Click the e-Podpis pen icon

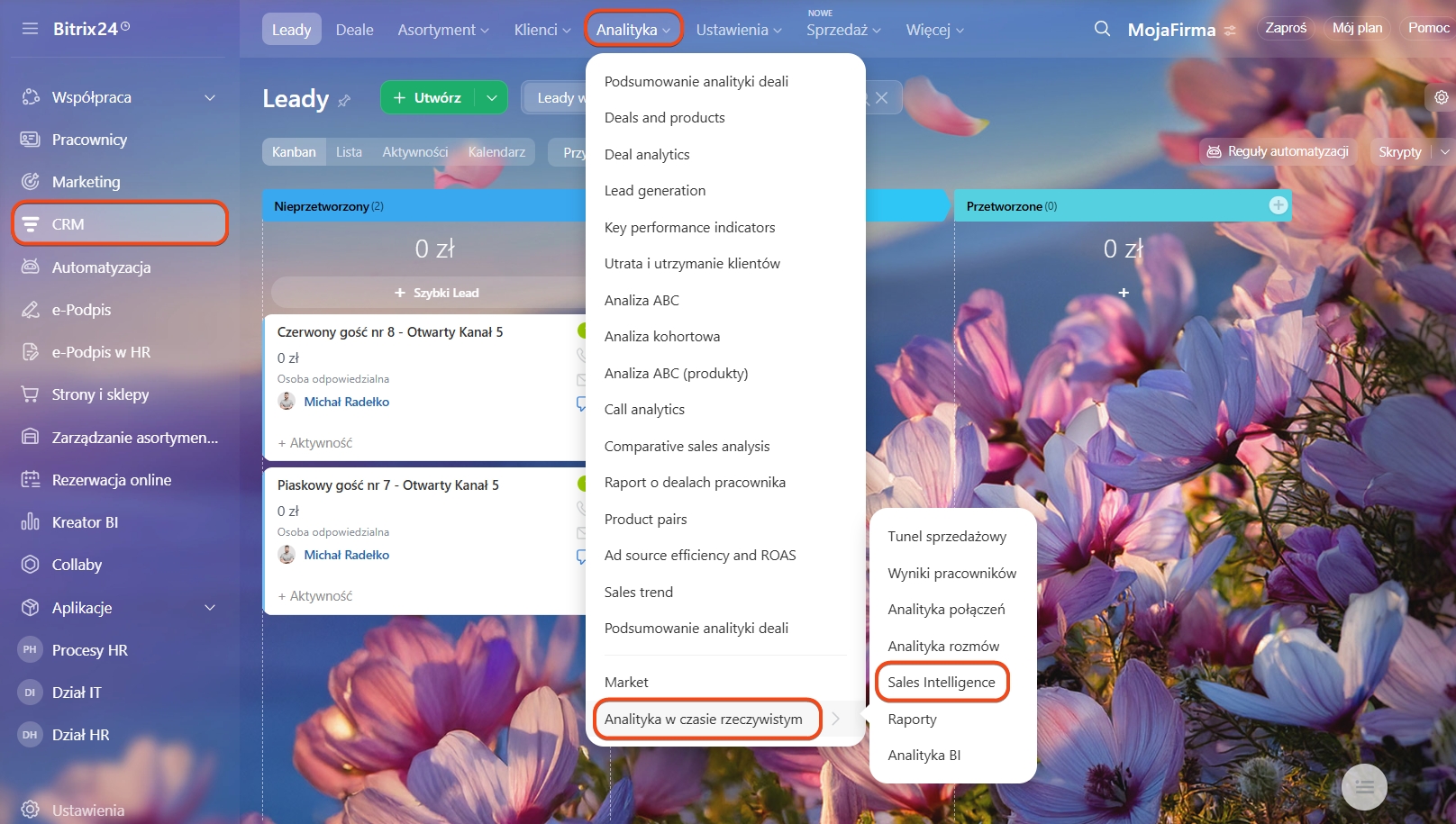[x=31, y=310]
